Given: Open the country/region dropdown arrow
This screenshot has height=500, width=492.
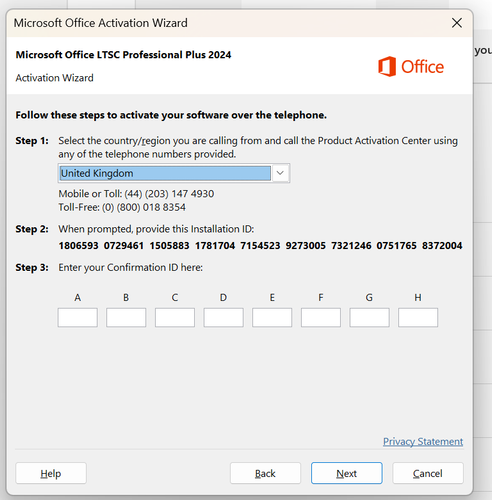Looking at the screenshot, I should 280,173.
